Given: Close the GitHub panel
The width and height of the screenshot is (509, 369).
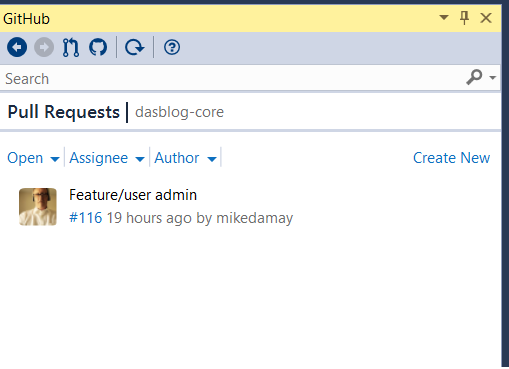Looking at the screenshot, I should [x=486, y=18].
